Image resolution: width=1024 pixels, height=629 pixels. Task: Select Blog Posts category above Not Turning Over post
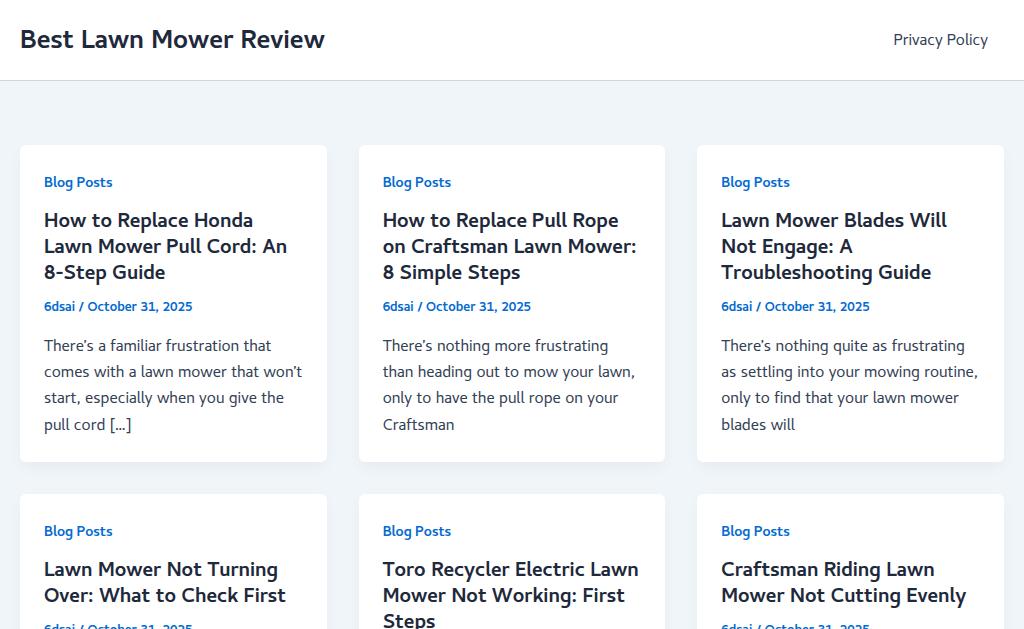pos(78,531)
